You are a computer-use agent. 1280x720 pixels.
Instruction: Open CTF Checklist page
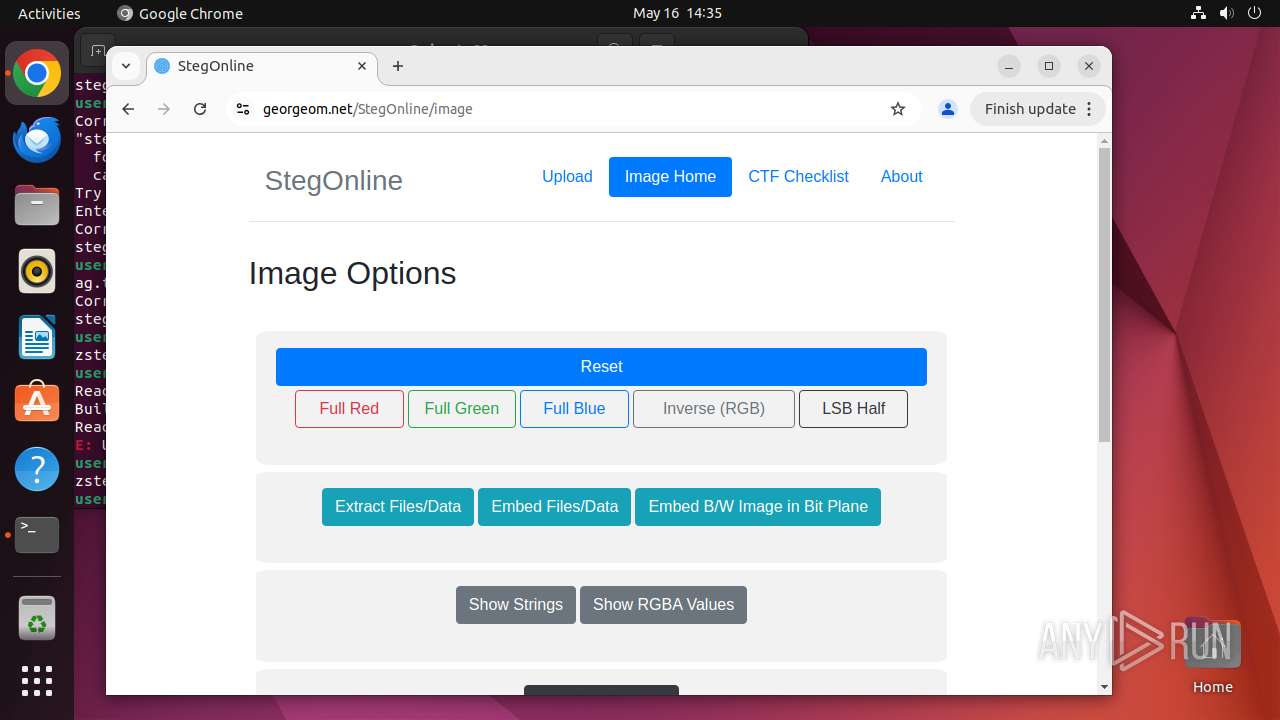(x=798, y=177)
